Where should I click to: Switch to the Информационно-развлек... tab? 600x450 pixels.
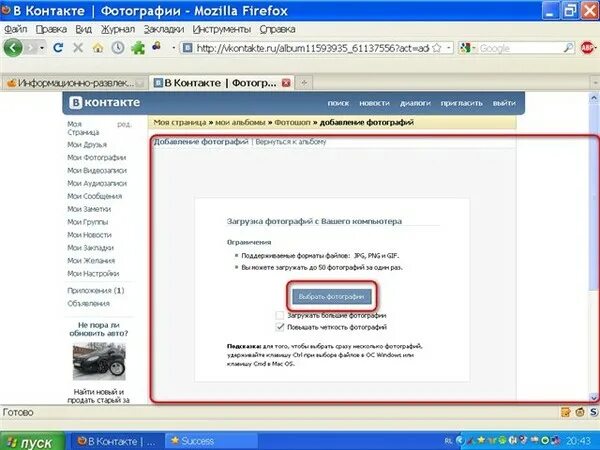pyautogui.click(x=73, y=83)
